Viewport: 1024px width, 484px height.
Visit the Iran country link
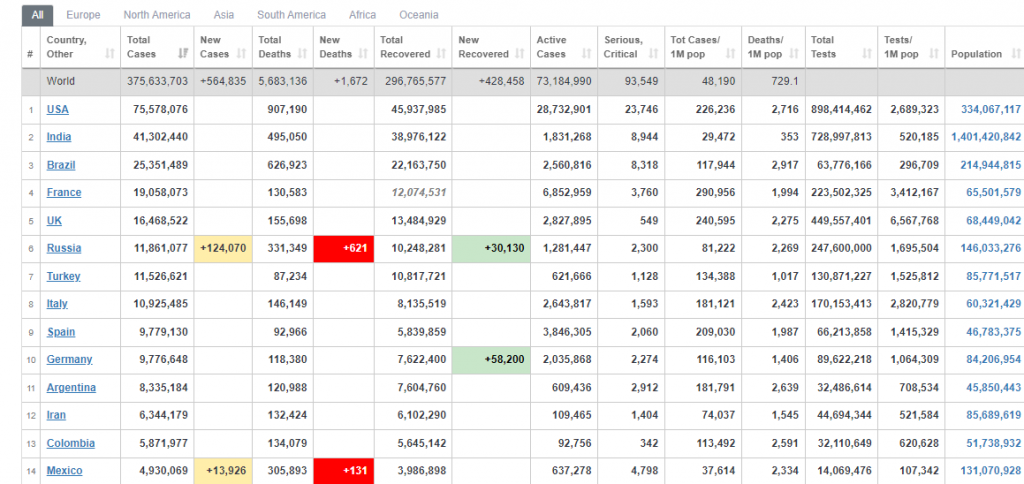tap(56, 415)
